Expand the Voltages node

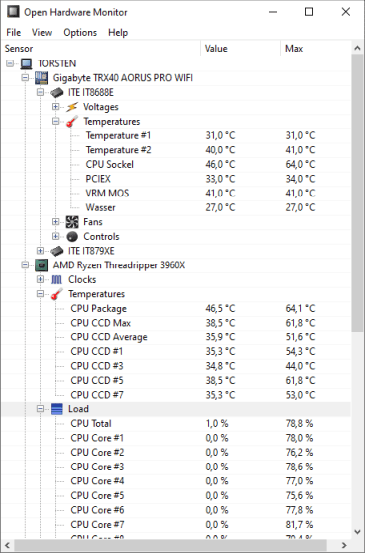coord(55,107)
